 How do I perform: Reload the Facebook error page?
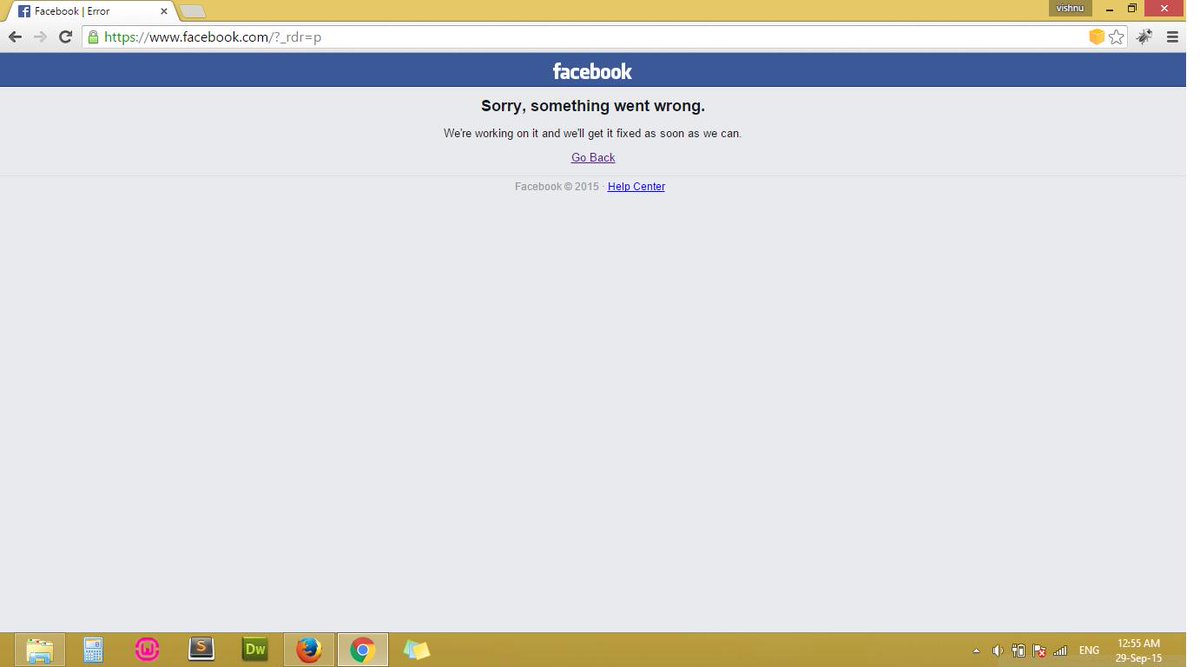pyautogui.click(x=66, y=37)
